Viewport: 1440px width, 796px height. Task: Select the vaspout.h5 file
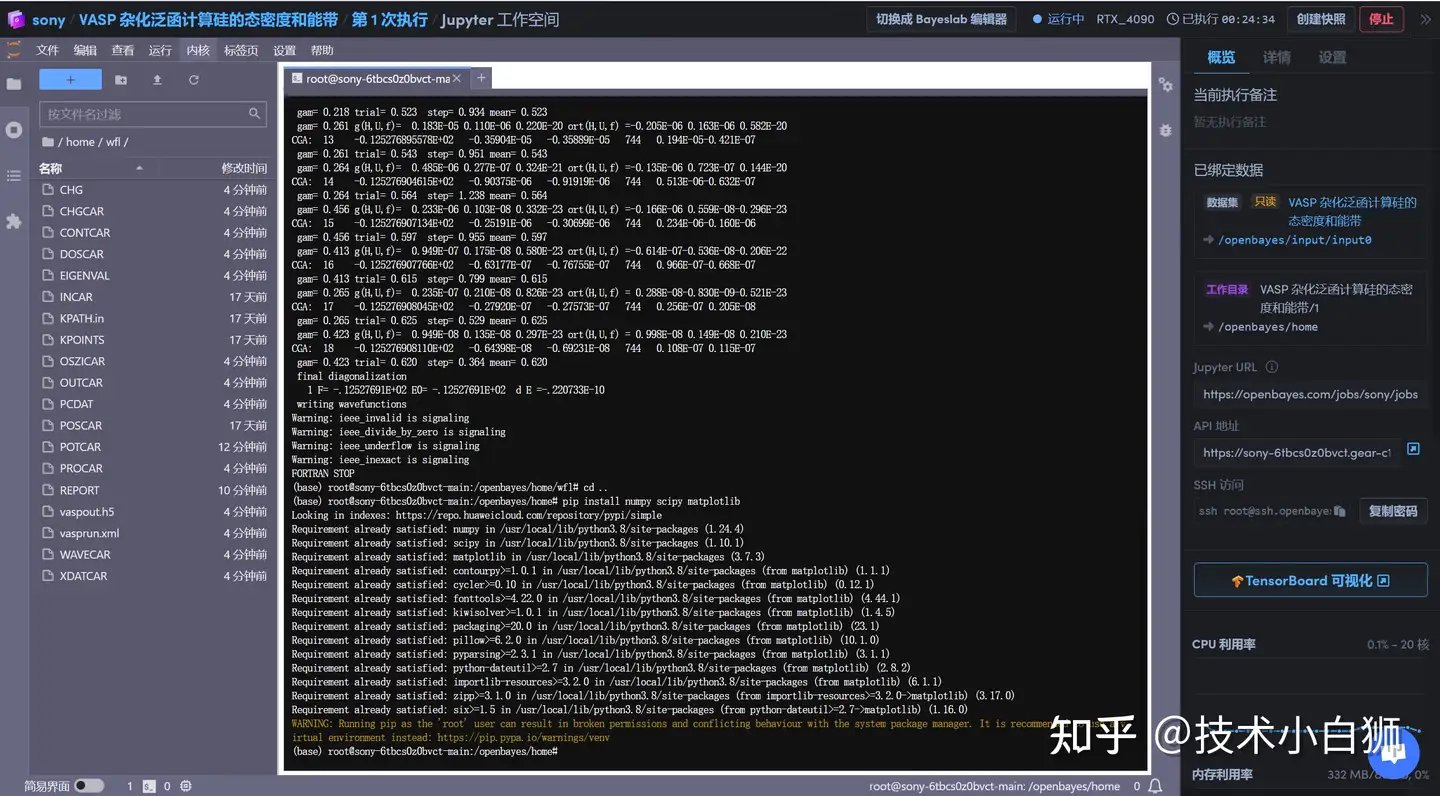[x=155, y=511]
